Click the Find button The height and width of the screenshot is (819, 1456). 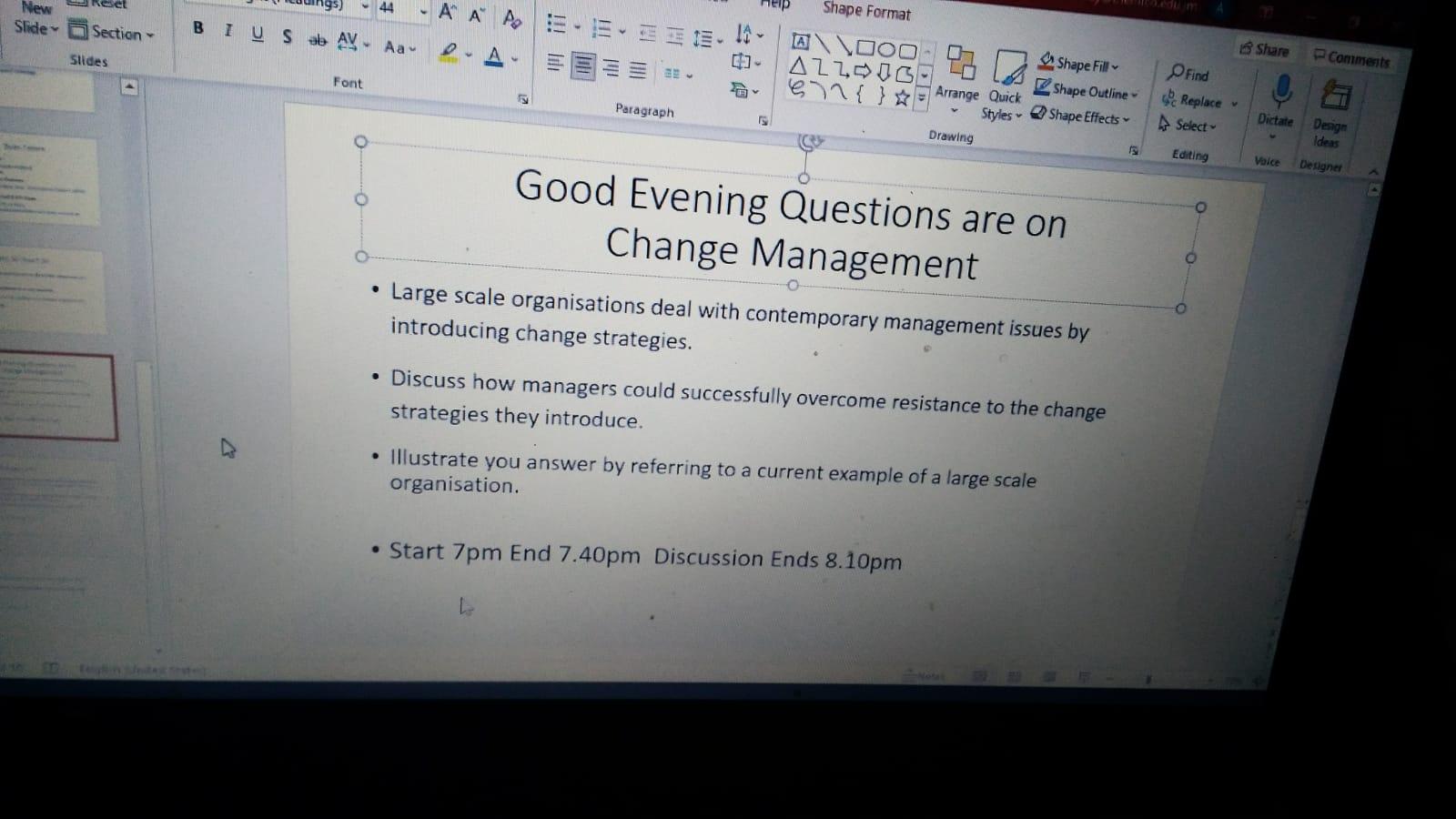point(1189,74)
